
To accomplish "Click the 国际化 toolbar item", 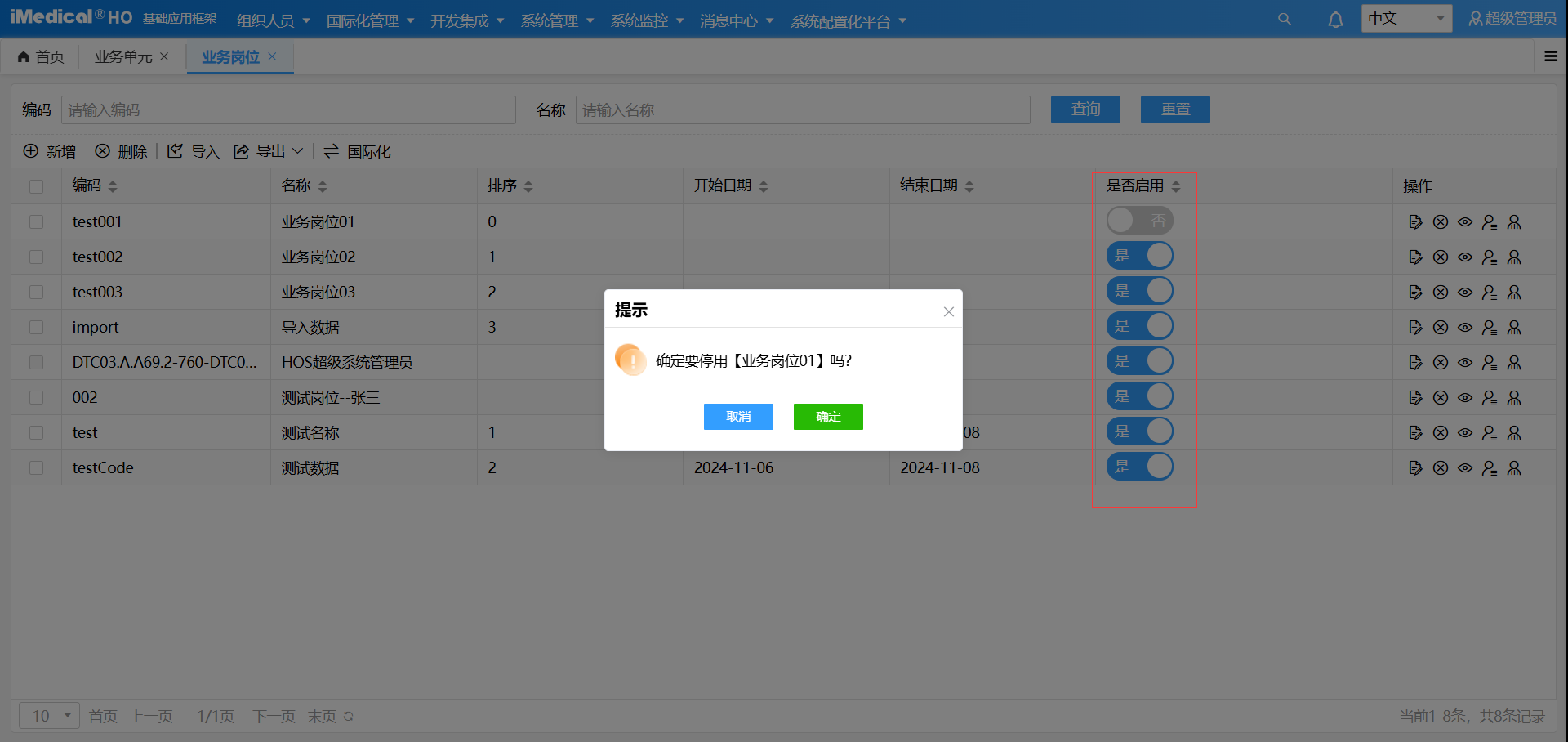I will (x=358, y=151).
